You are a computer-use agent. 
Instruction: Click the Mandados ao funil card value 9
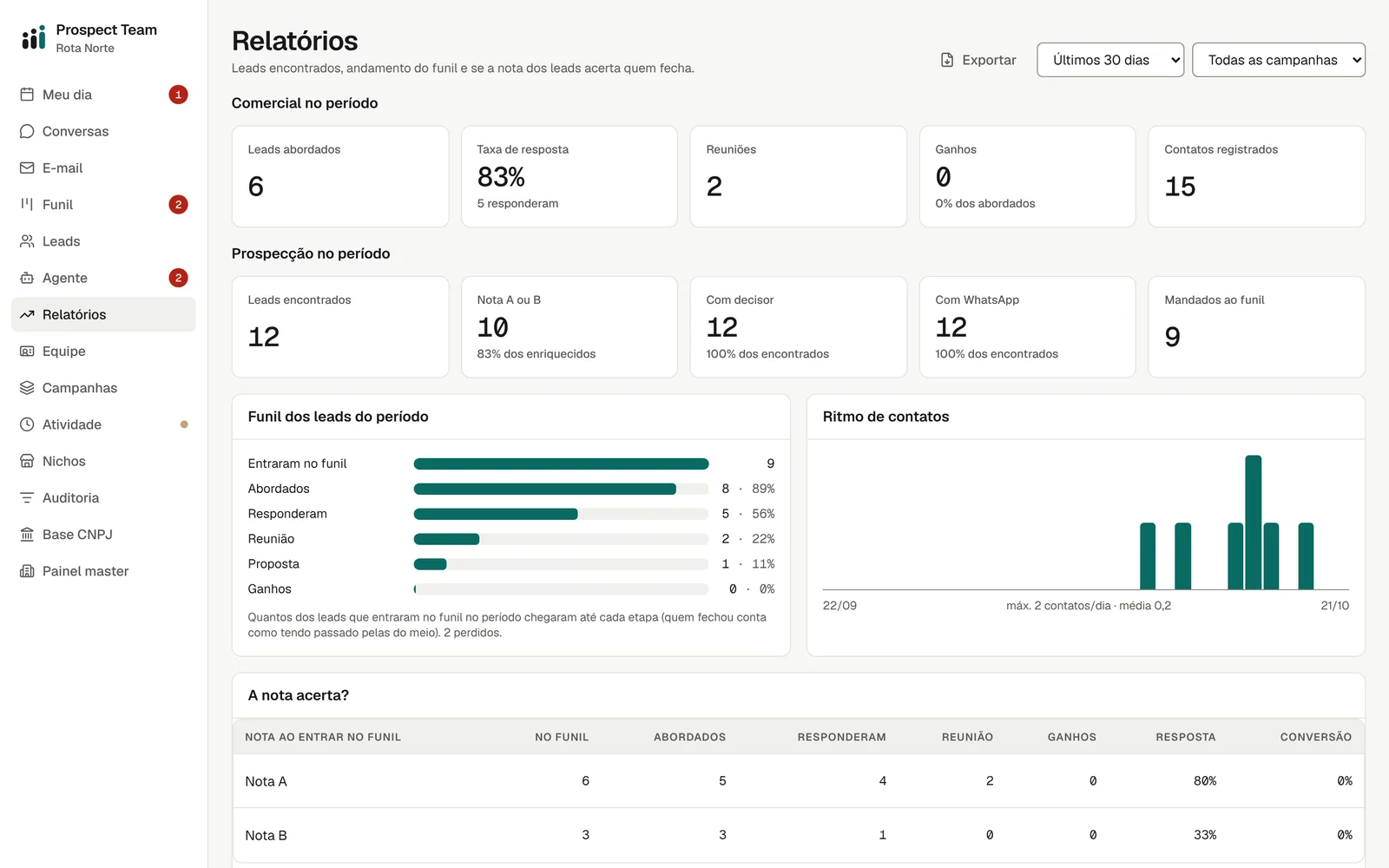1172,337
